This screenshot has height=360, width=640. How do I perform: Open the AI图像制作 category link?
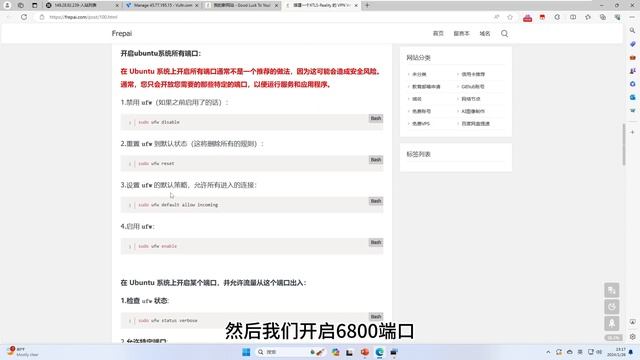[473, 111]
